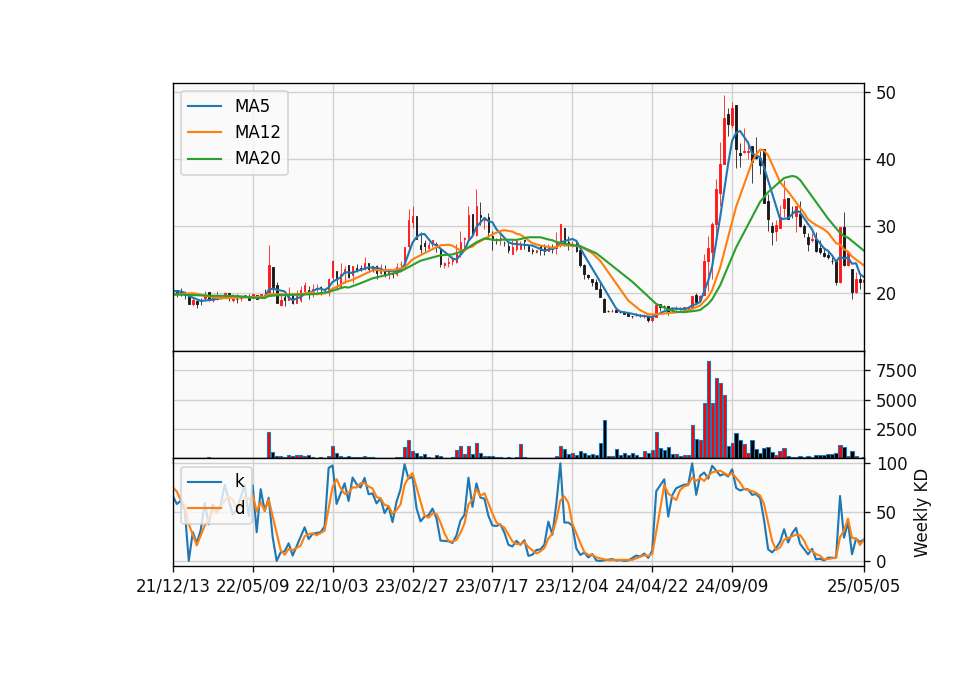The height and width of the screenshot is (690, 960).
Task: Click the 24/09/09 date axis label
Action: point(731,586)
